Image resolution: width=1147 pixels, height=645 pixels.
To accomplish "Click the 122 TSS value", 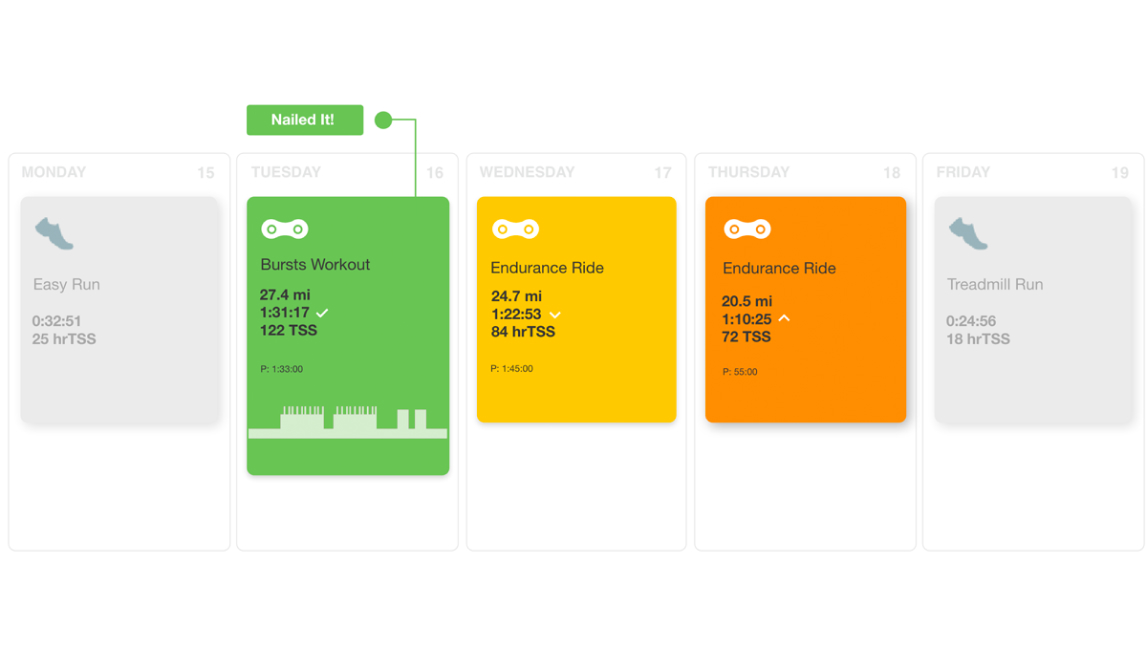I will [288, 331].
